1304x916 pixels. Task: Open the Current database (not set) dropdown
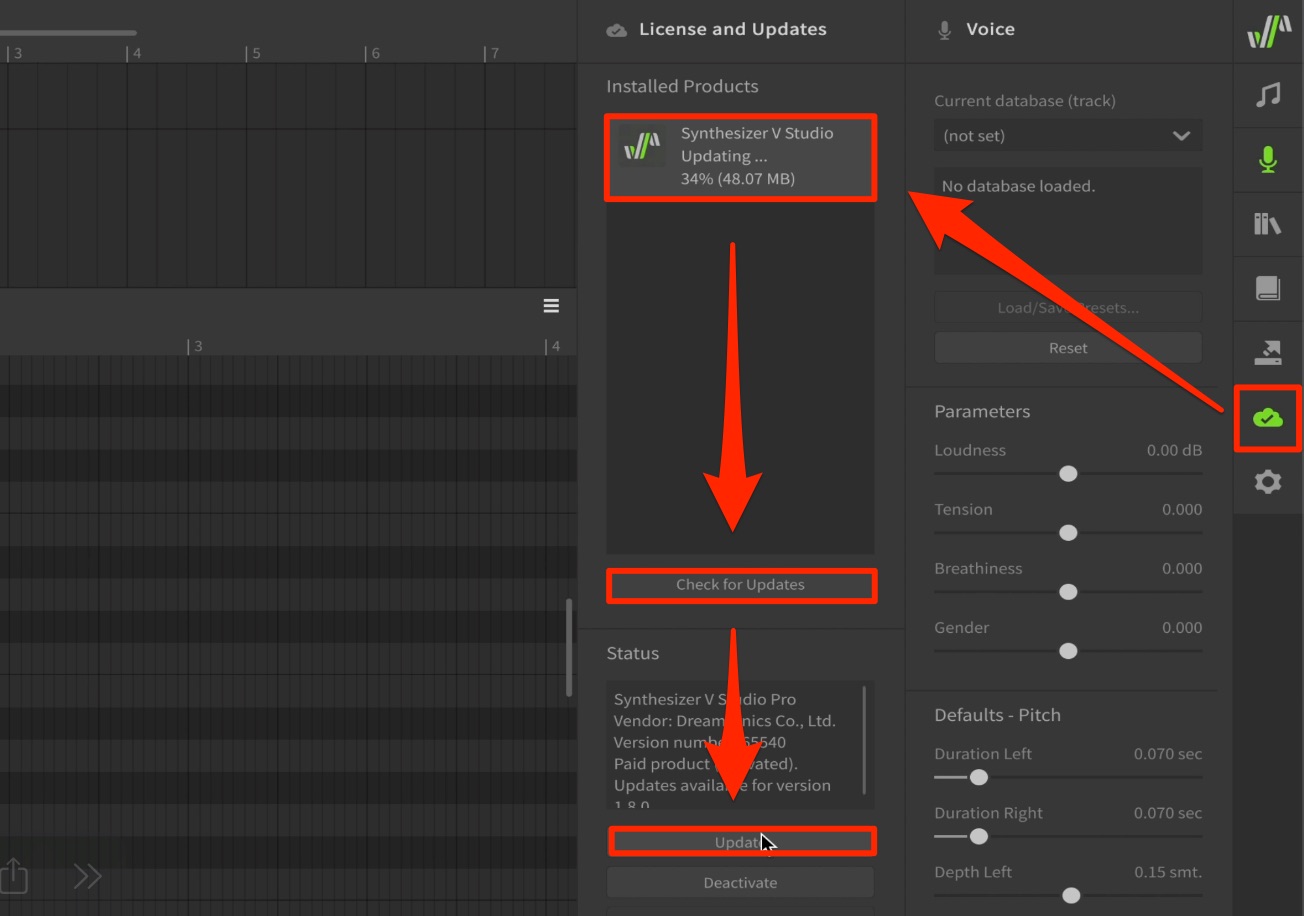click(x=1068, y=135)
